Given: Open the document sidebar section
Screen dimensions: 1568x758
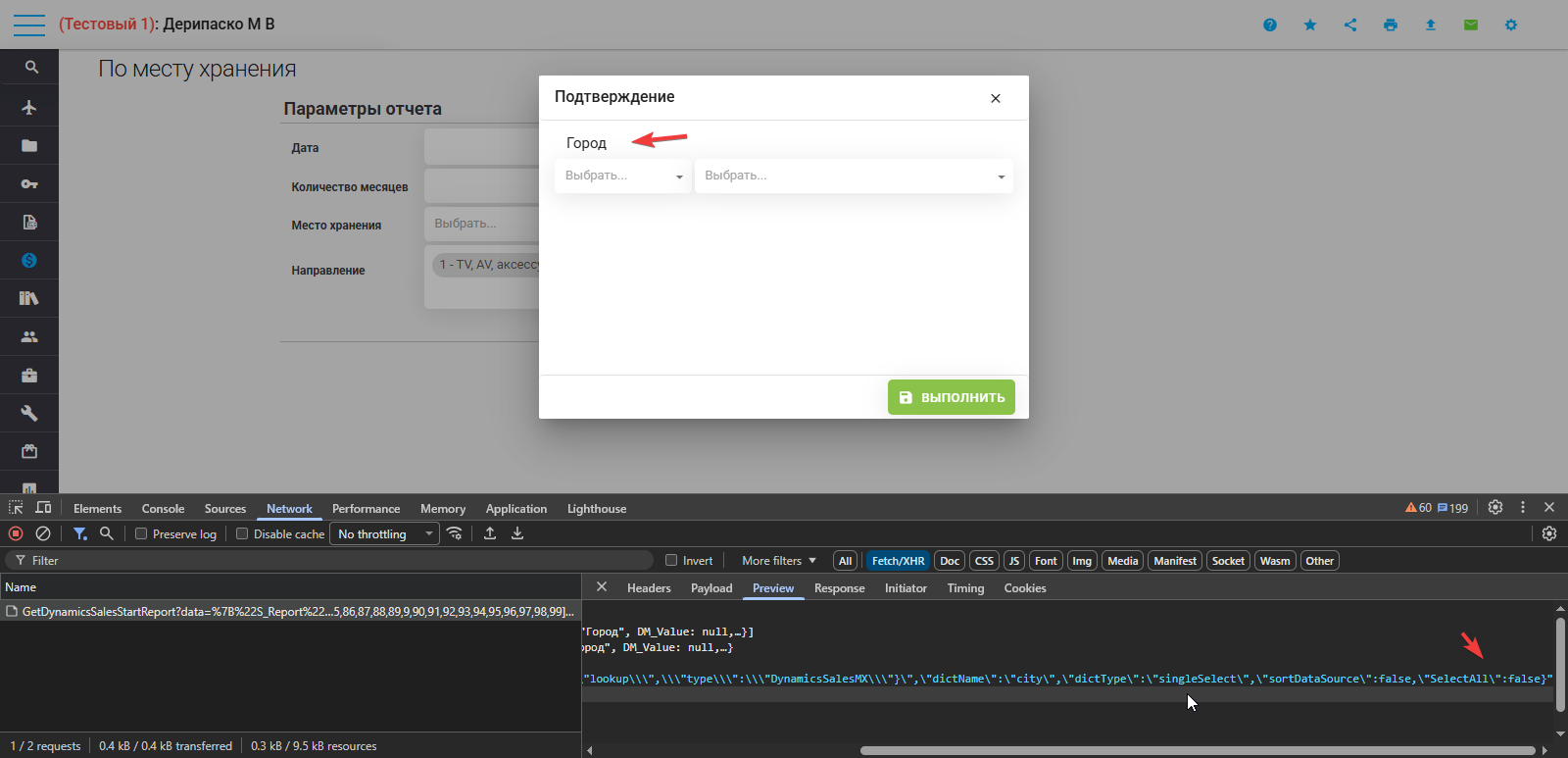Looking at the screenshot, I should click(29, 222).
